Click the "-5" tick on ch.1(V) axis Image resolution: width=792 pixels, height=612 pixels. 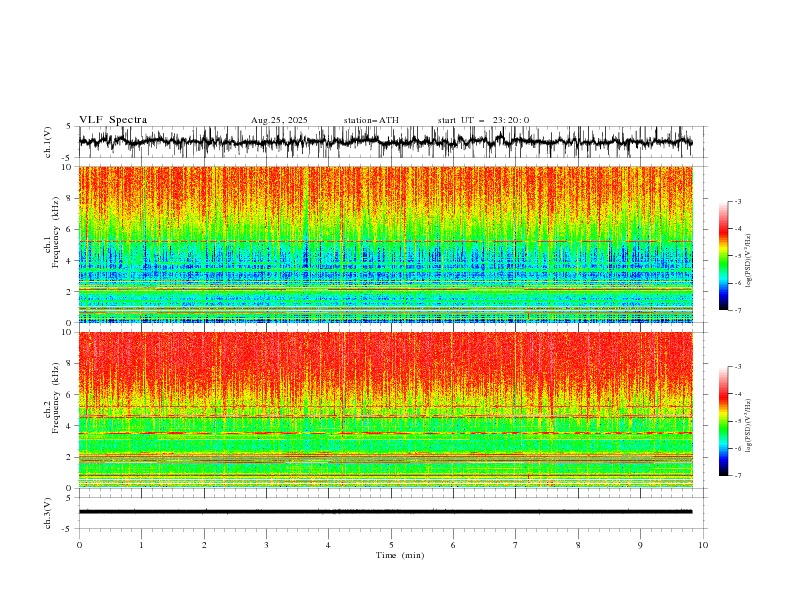coord(68,158)
